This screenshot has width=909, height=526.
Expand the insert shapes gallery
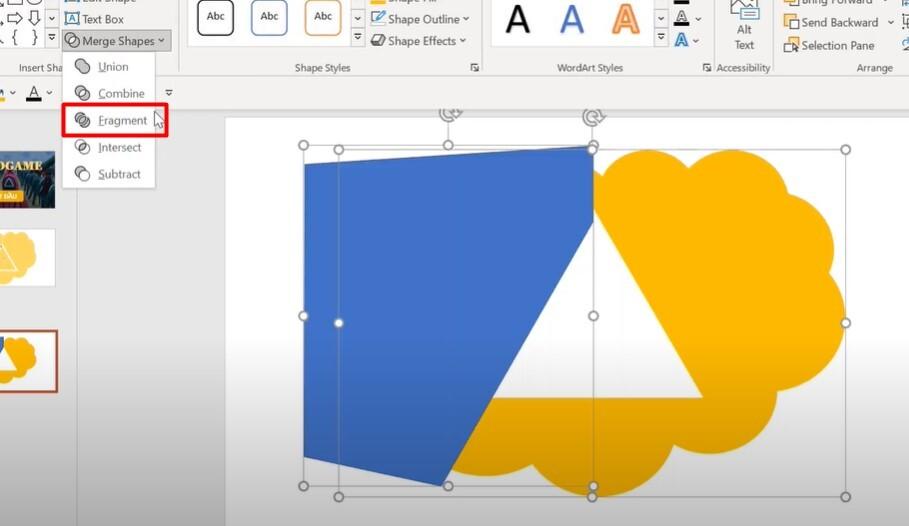[x=52, y=38]
